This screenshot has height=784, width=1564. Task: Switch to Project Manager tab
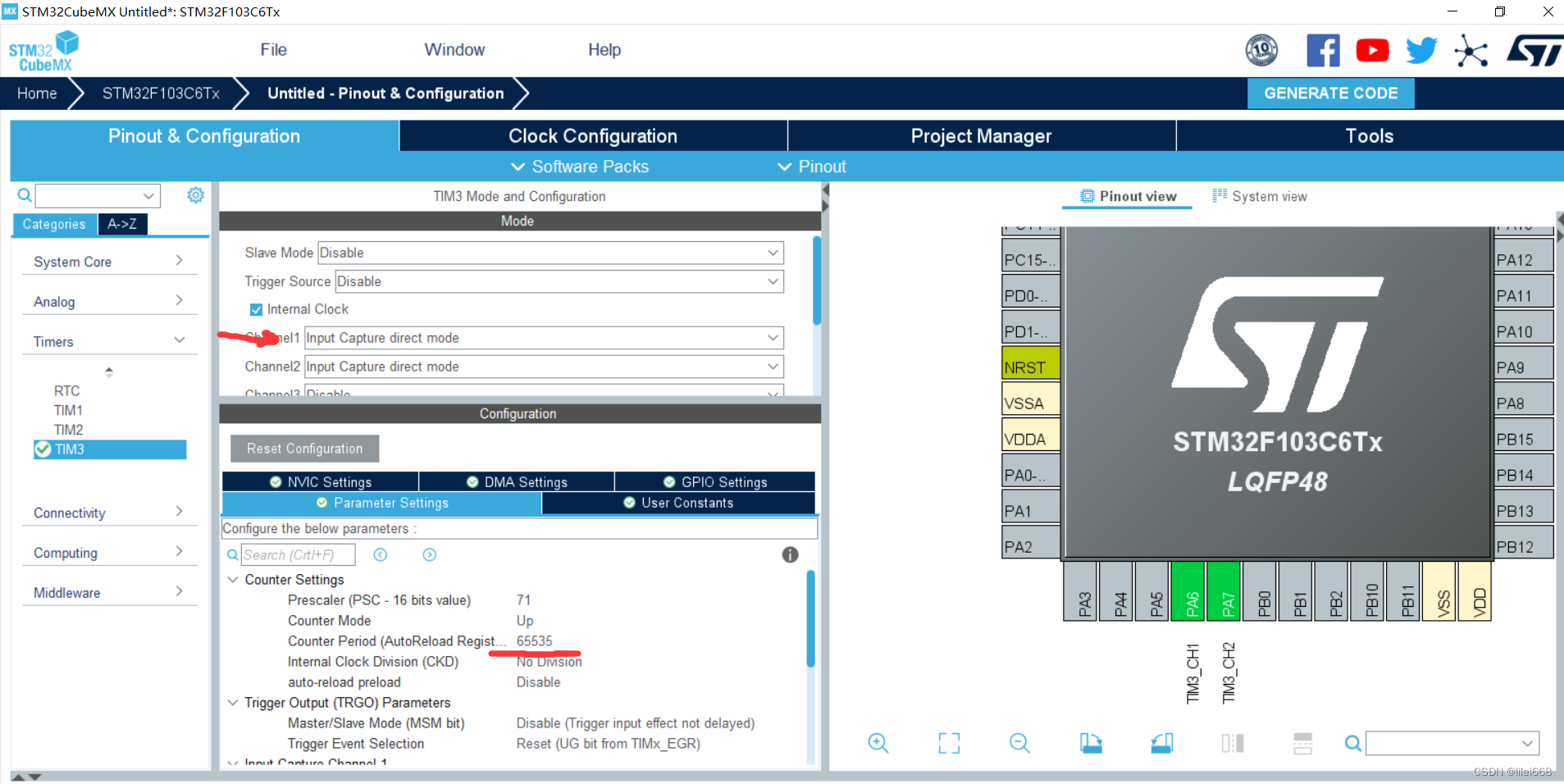pos(982,136)
